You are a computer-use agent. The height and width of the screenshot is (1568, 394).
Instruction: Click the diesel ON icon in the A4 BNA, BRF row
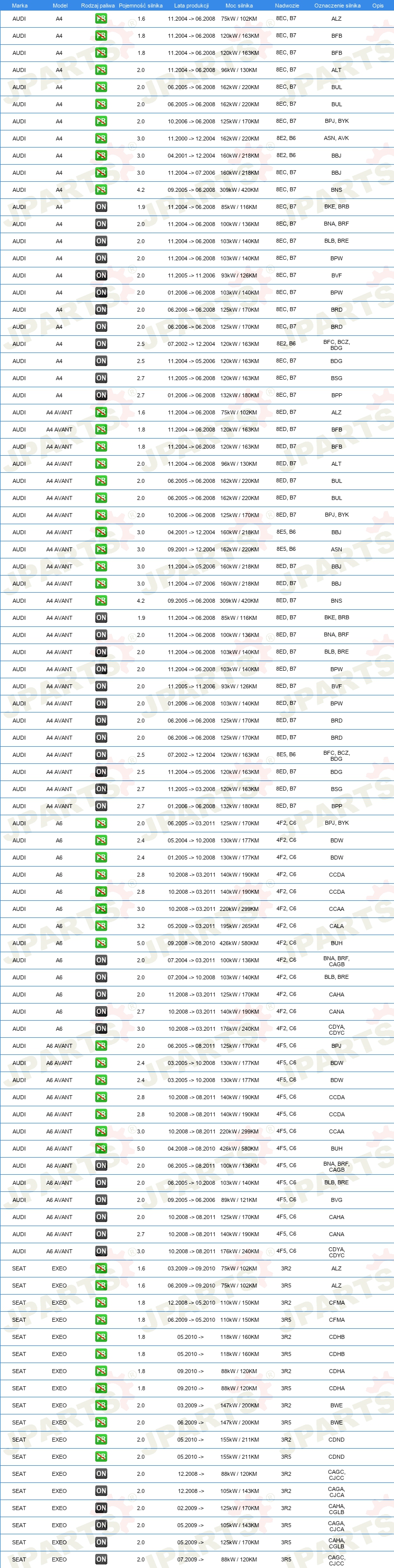click(101, 224)
